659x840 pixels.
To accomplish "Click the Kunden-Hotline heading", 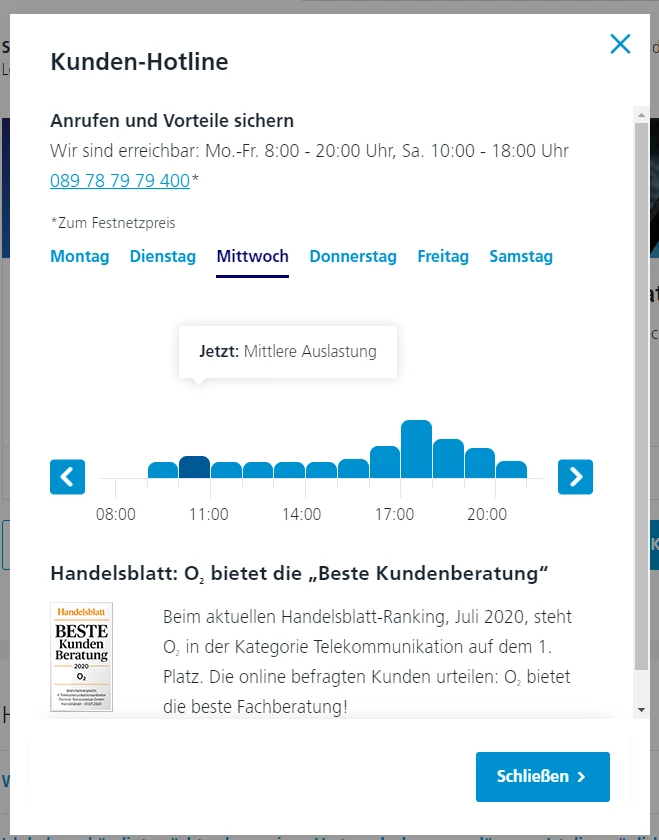I will point(139,62).
